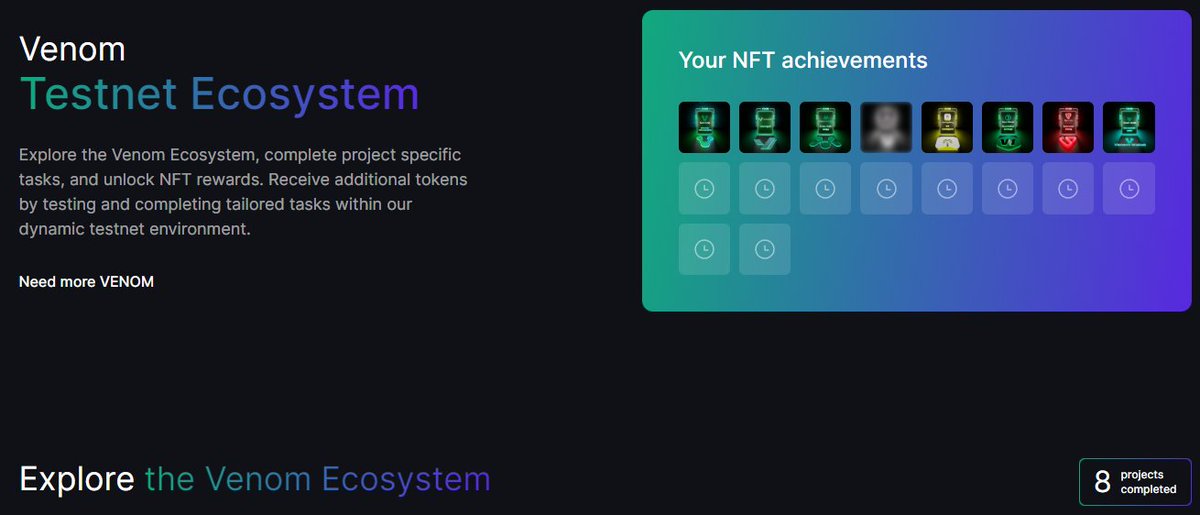Click first pending clock slot in bottom row
1200x515 pixels.
coord(704,249)
